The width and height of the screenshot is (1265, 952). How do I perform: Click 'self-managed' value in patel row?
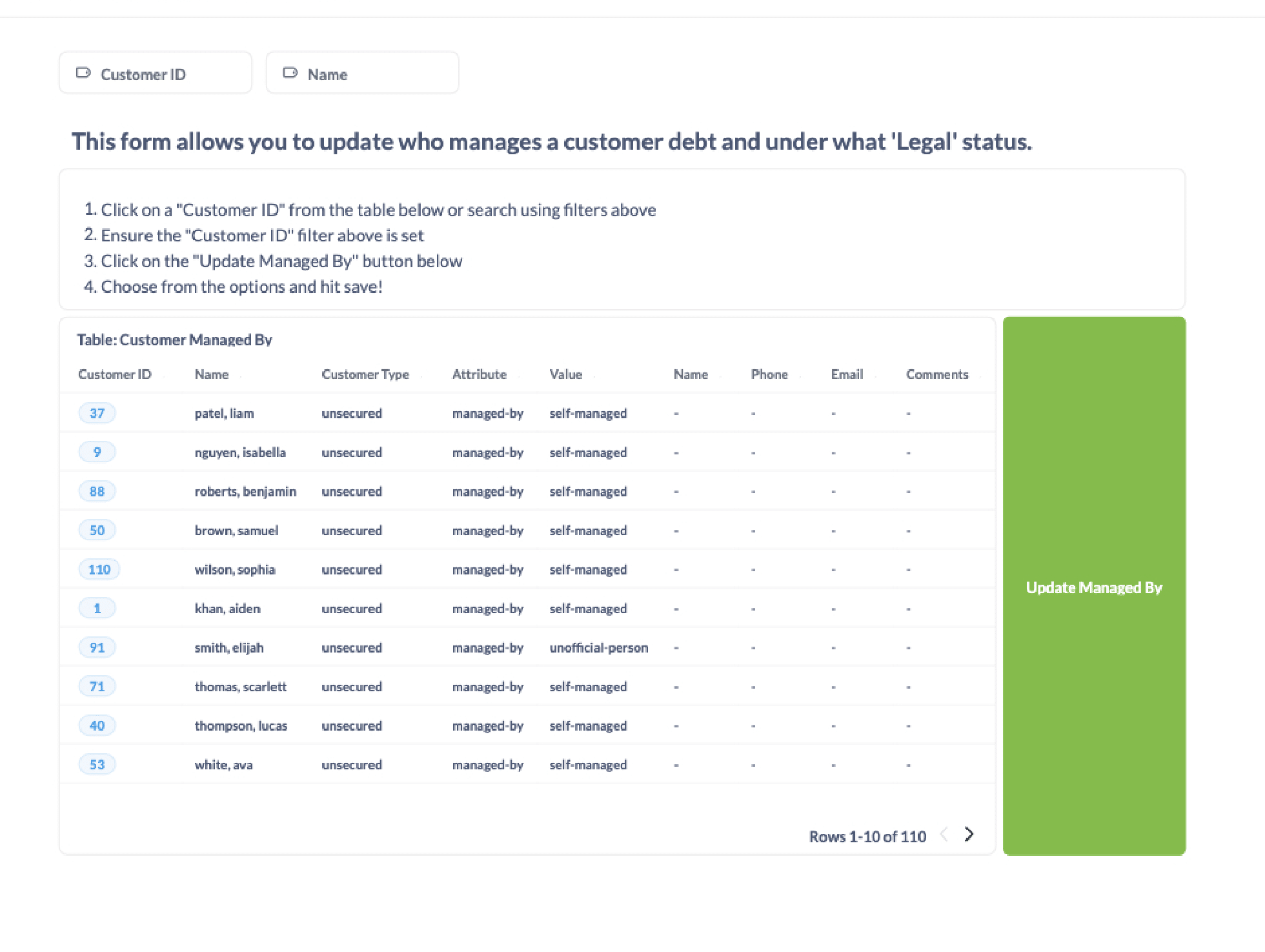coord(588,413)
